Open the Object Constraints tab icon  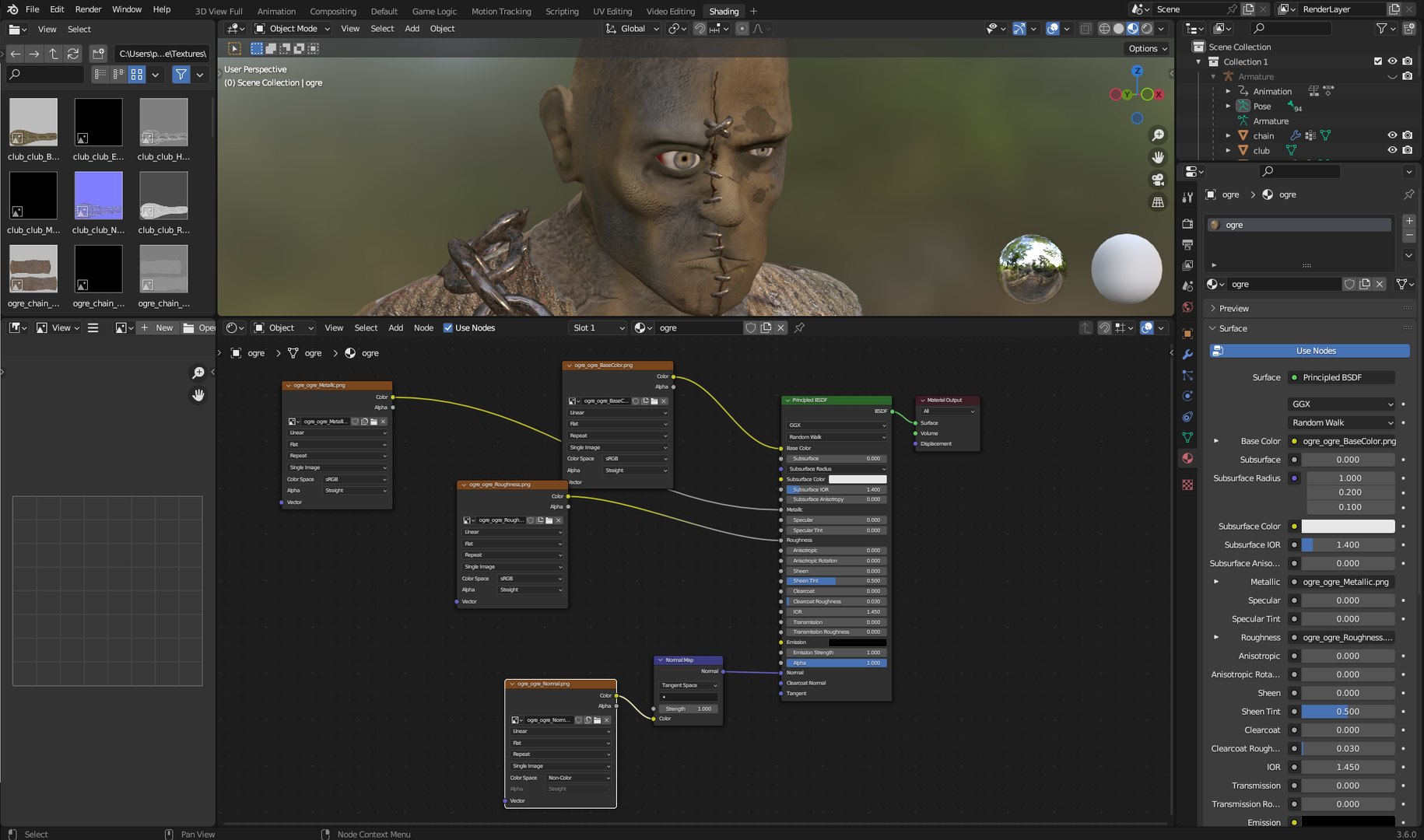coord(1187,417)
